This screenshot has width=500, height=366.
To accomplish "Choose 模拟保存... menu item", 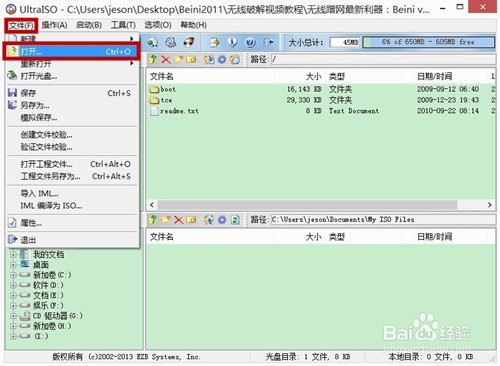I will click(x=72, y=117).
